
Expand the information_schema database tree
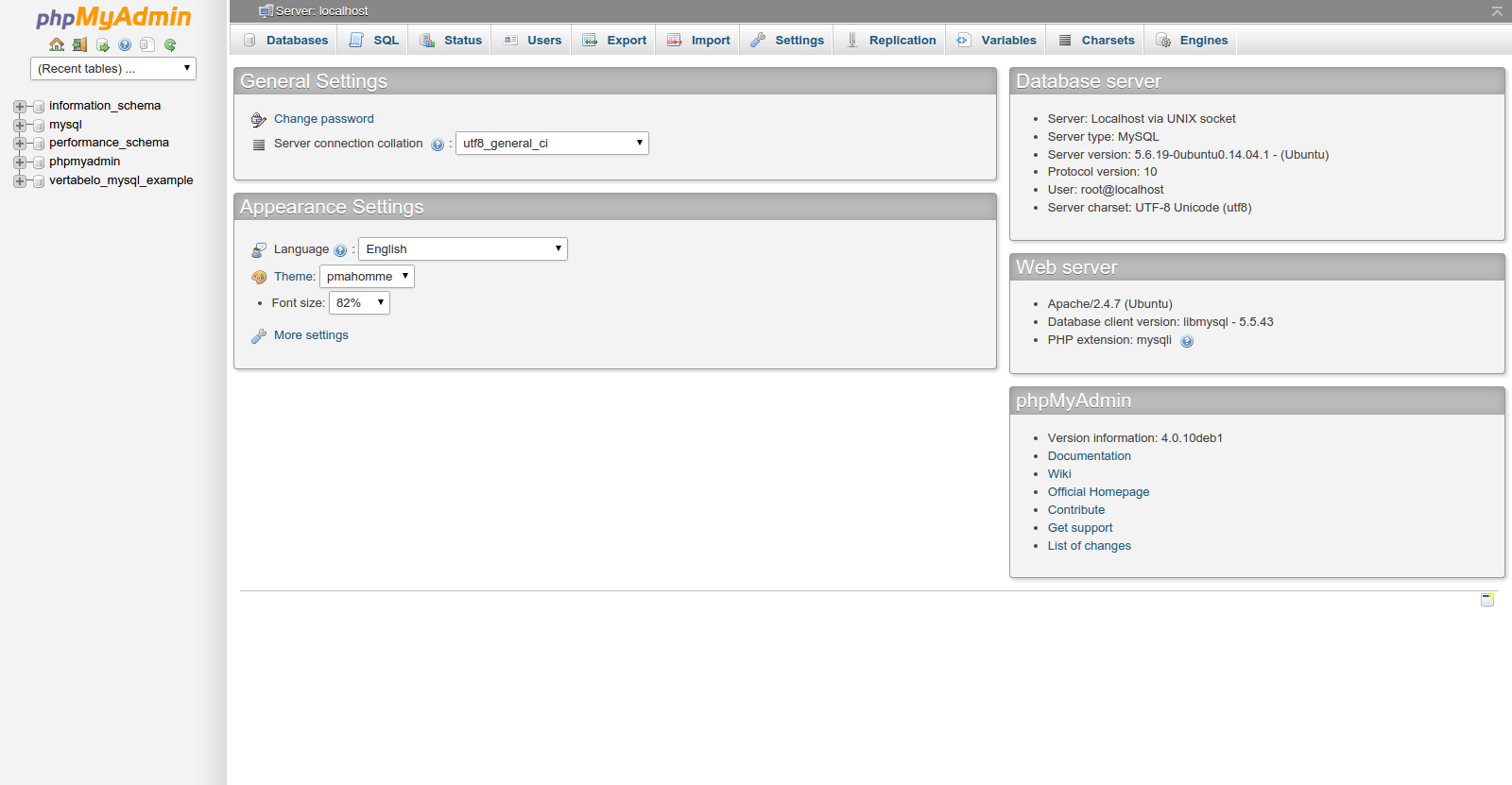20,107
